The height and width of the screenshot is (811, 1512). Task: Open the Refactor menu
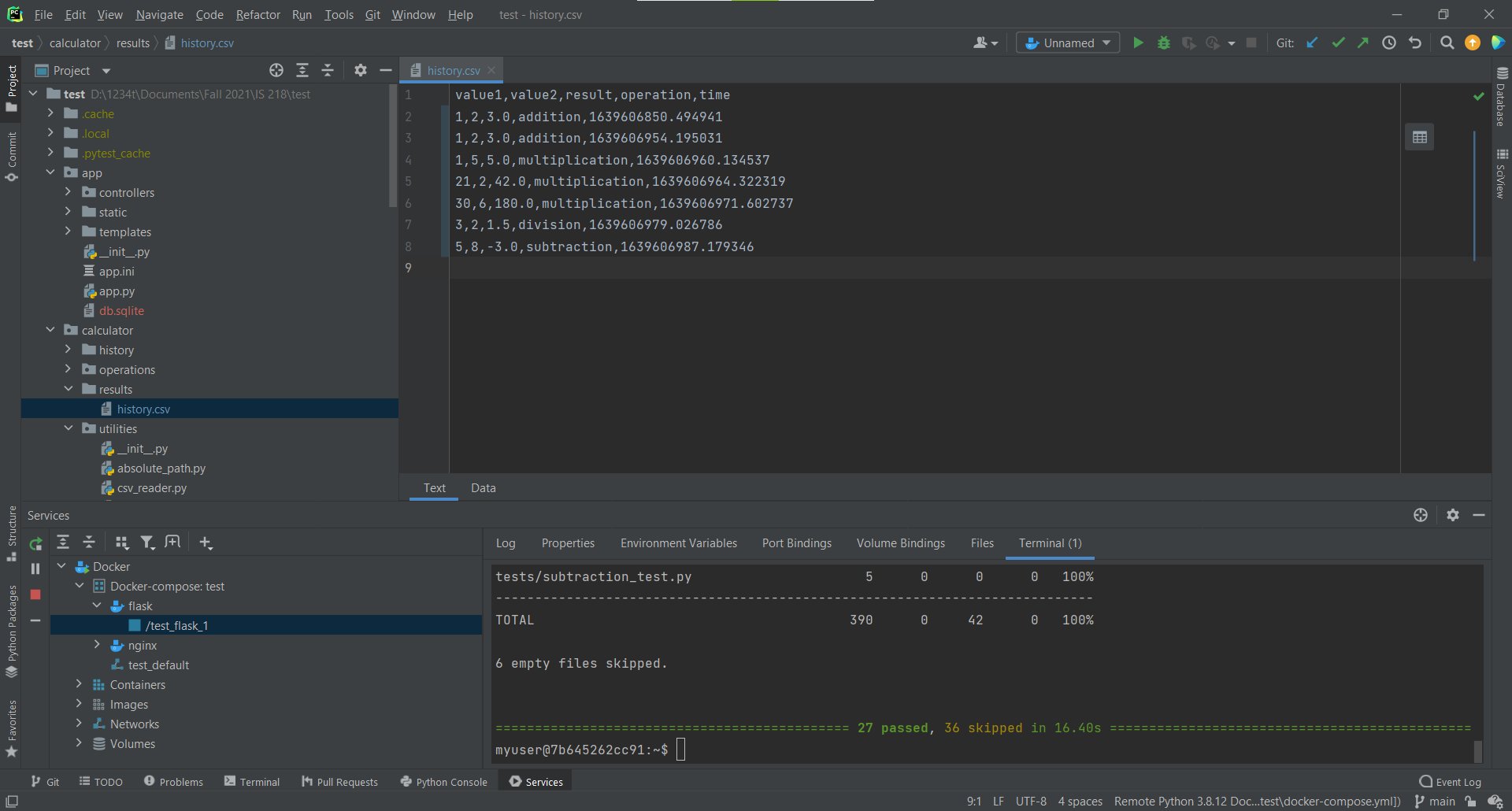[x=258, y=15]
